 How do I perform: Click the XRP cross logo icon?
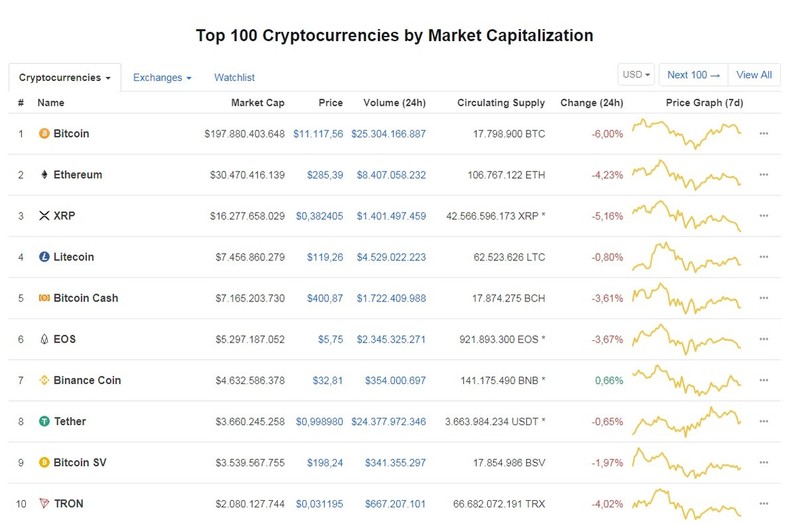point(44,216)
